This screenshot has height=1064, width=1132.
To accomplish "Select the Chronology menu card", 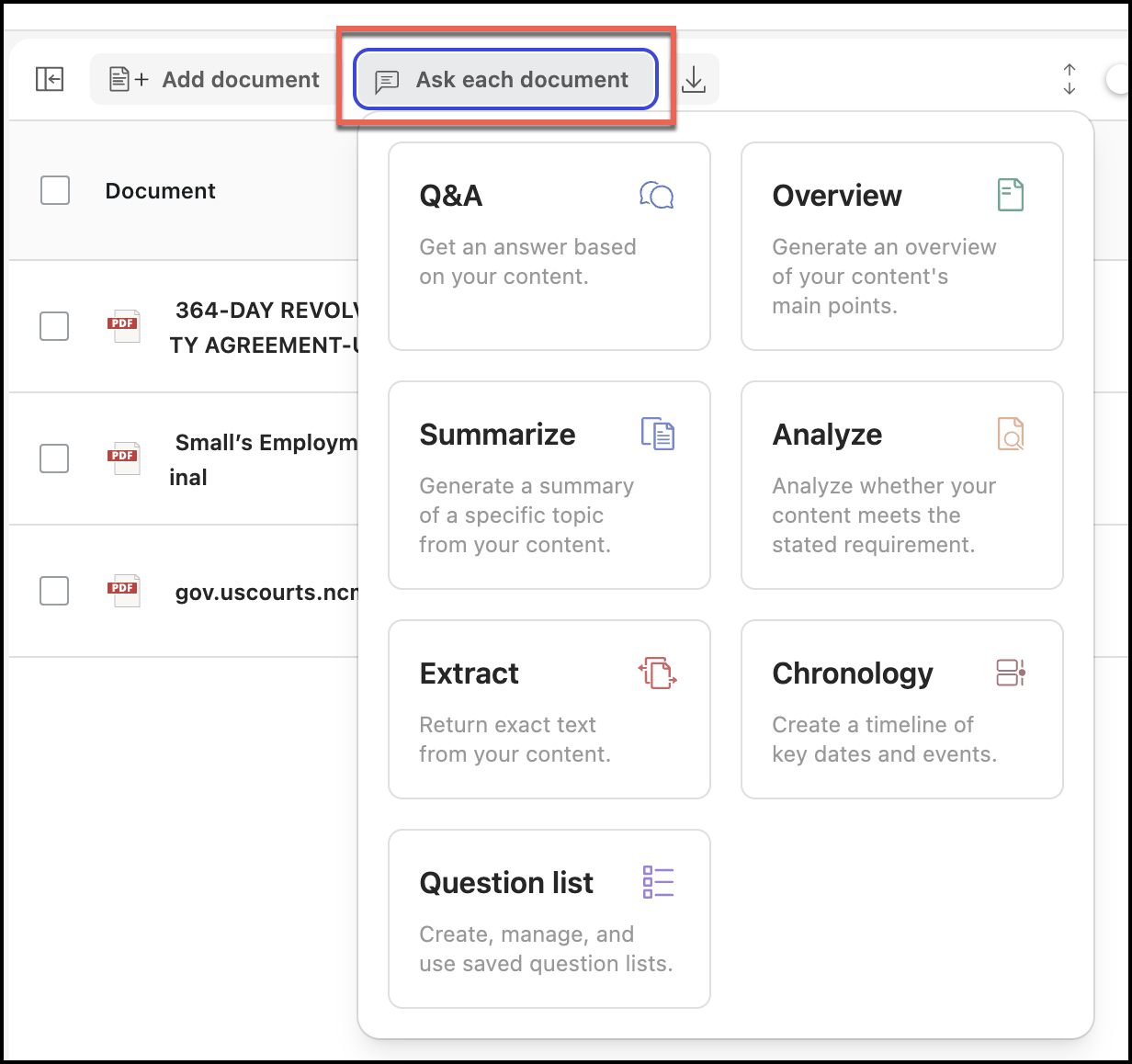I will [x=901, y=708].
